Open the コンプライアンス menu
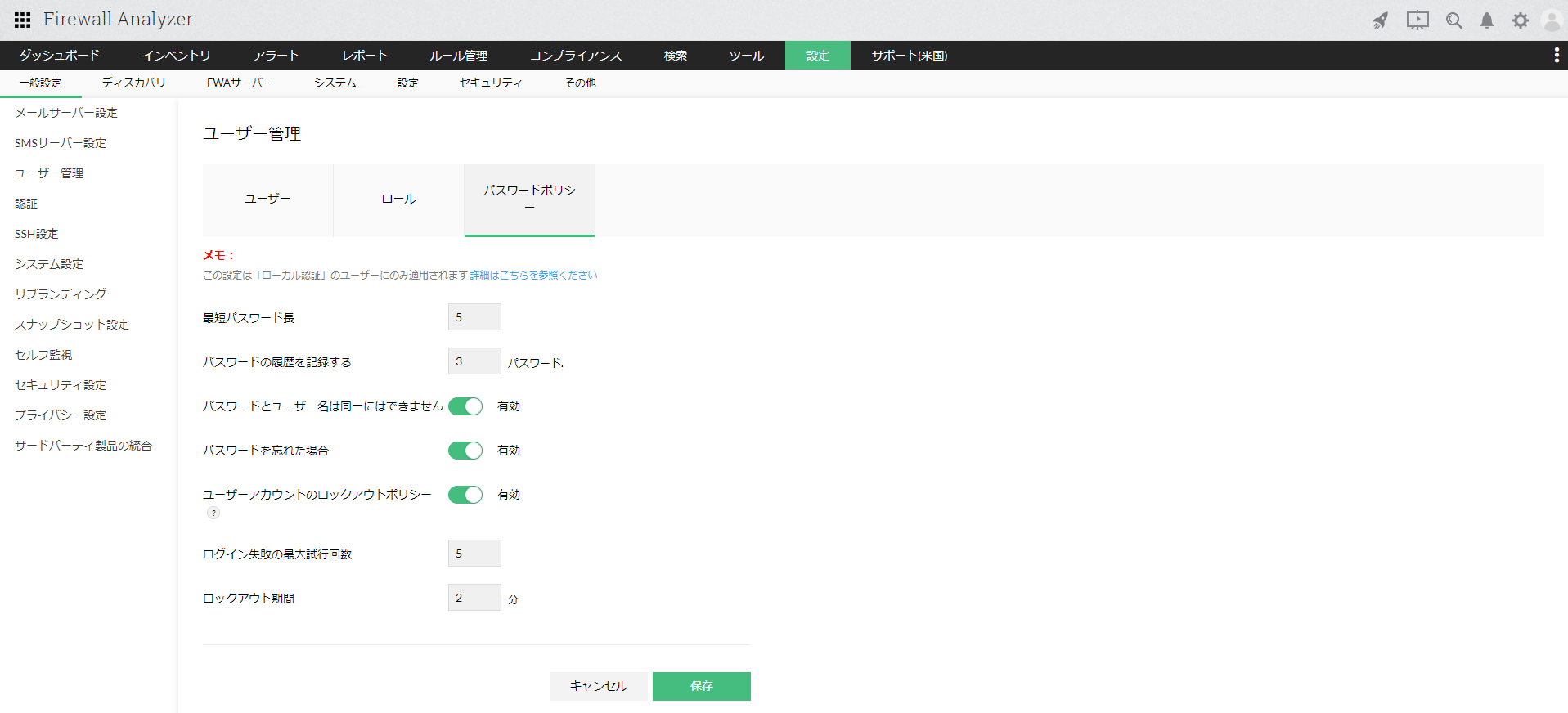Image resolution: width=1568 pixels, height=713 pixels. [576, 55]
